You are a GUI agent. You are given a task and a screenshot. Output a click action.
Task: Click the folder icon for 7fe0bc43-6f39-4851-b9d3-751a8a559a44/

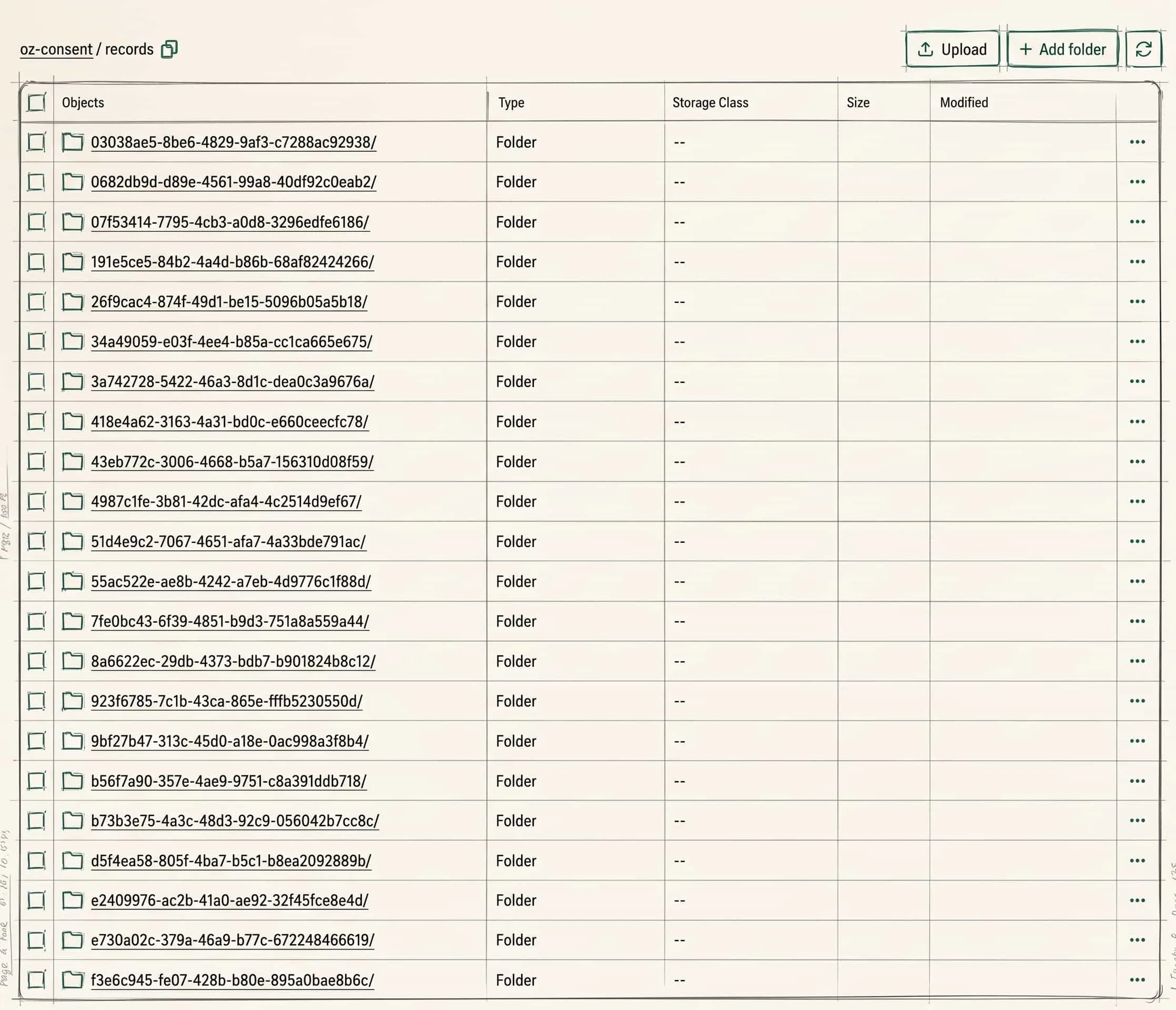73,622
